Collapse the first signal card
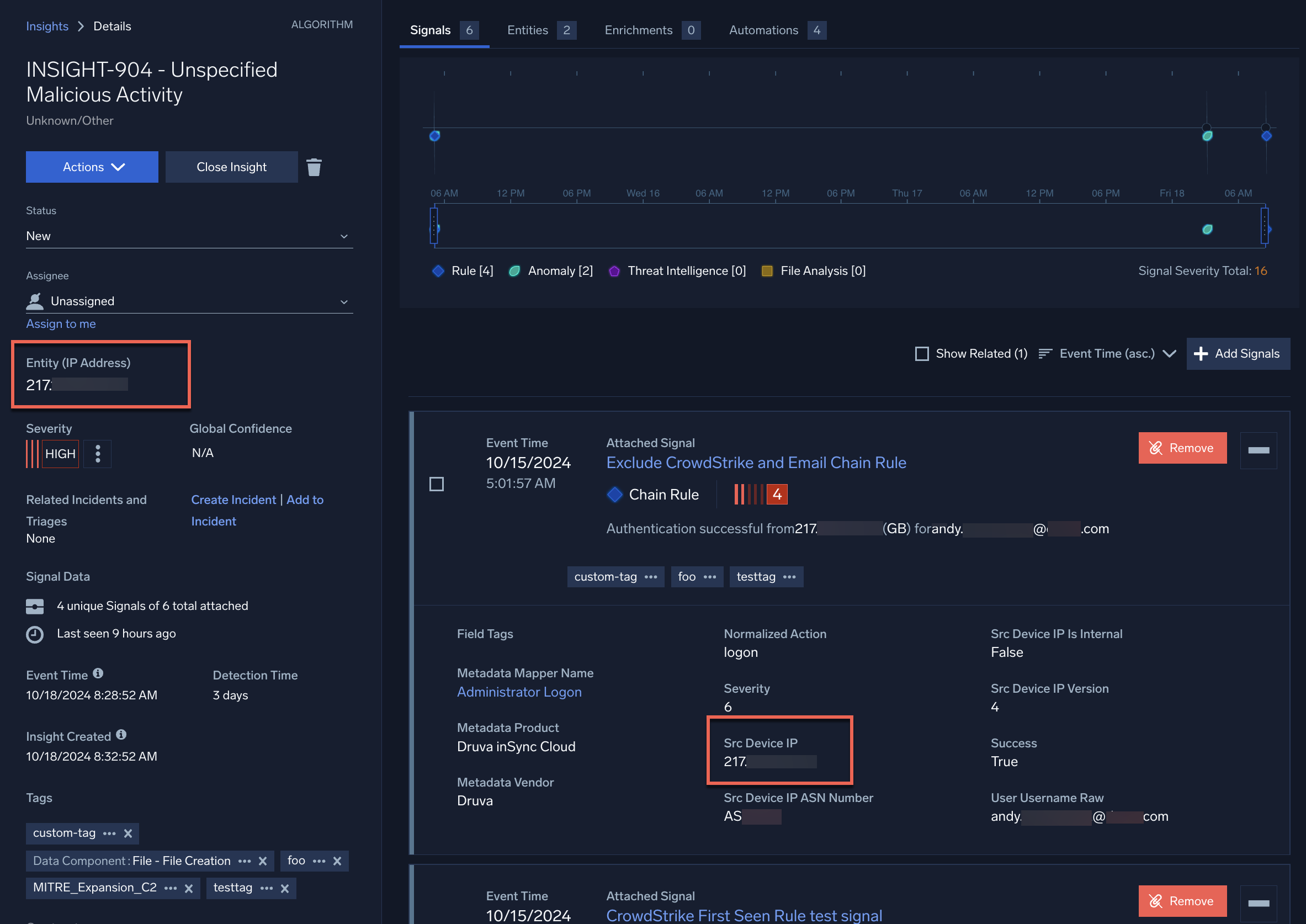 pyautogui.click(x=1257, y=450)
